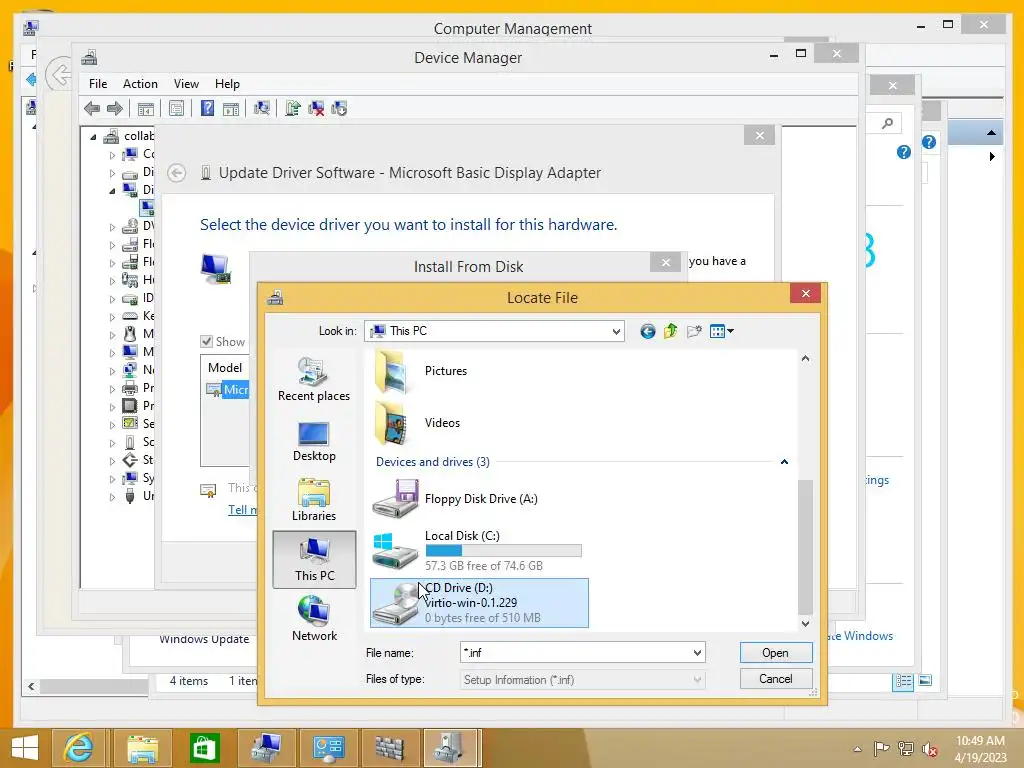Screen dimensions: 1024x768
Task: Close the Locate File dialog
Action: coord(806,293)
